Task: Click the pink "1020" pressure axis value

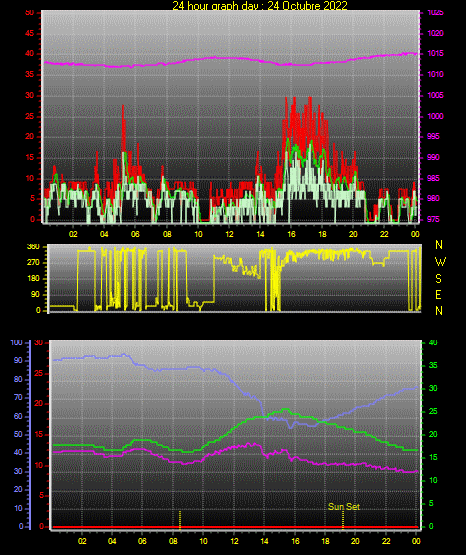Action: (435, 33)
